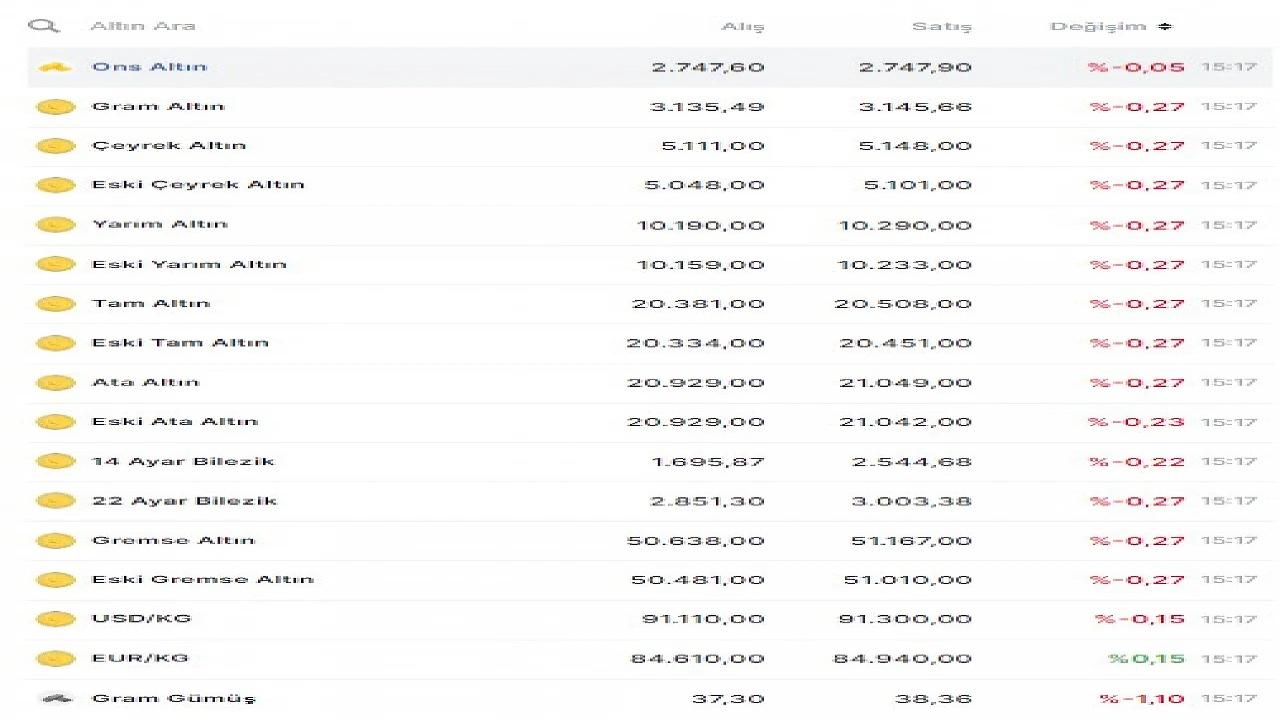This screenshot has width=1280, height=720.
Task: Click the Eski Tam Altın buy price 20.334,00
Action: pyautogui.click(x=696, y=344)
